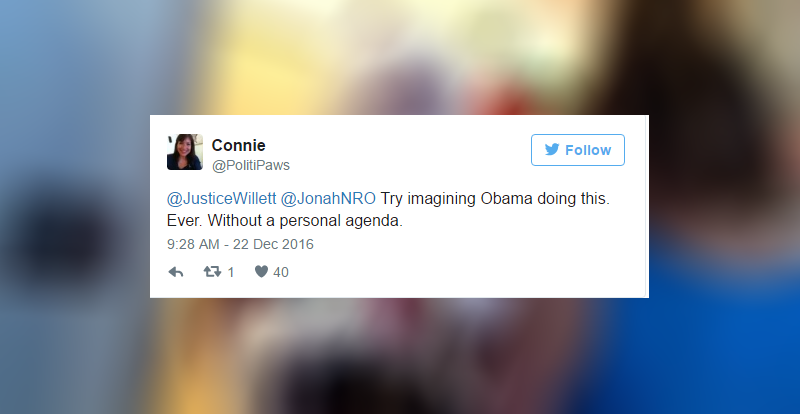The image size is (800, 414).
Task: Click the sentence 'Try imagining Obama doing this.'
Action: coord(495,199)
